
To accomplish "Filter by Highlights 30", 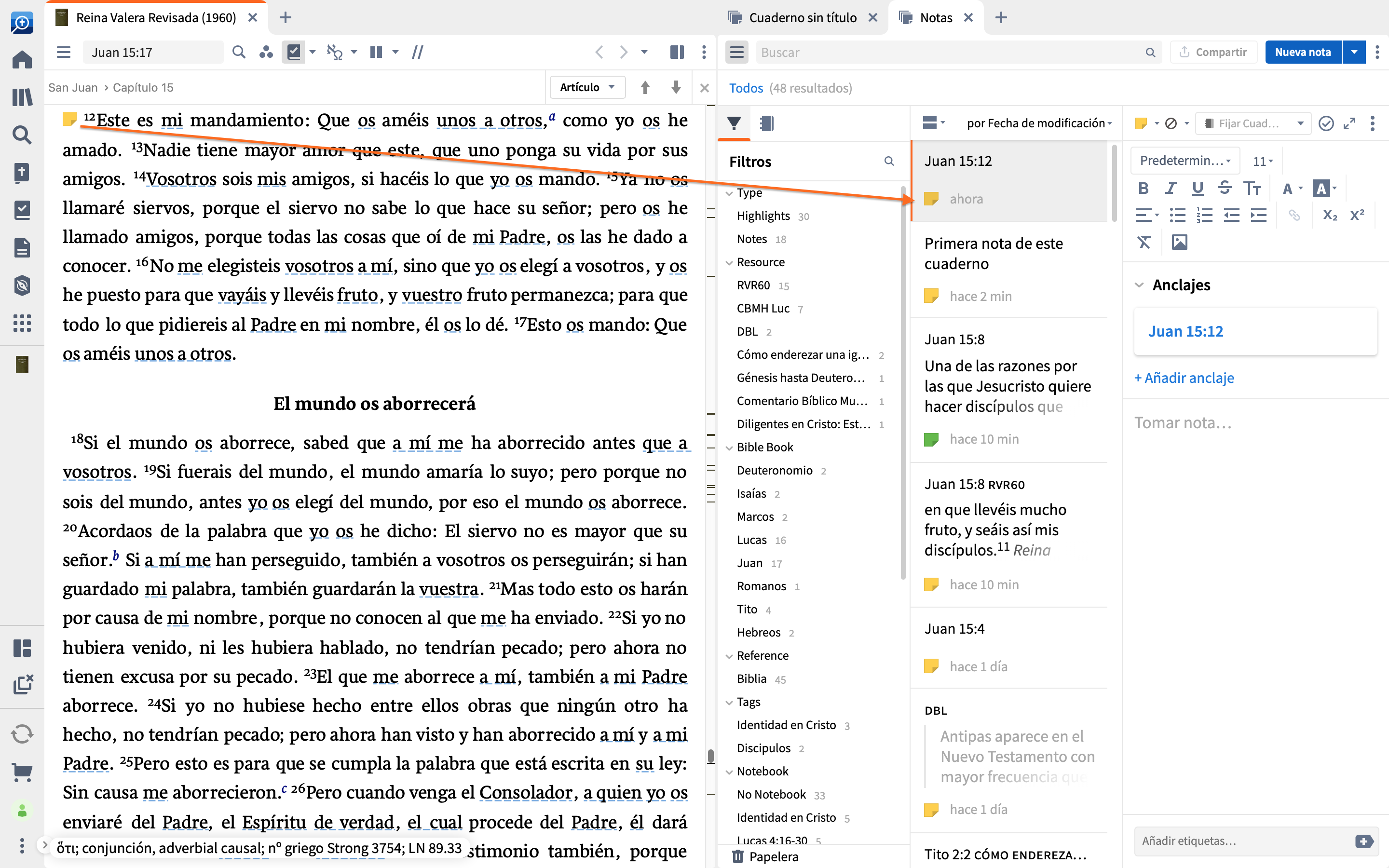I will [x=773, y=216].
